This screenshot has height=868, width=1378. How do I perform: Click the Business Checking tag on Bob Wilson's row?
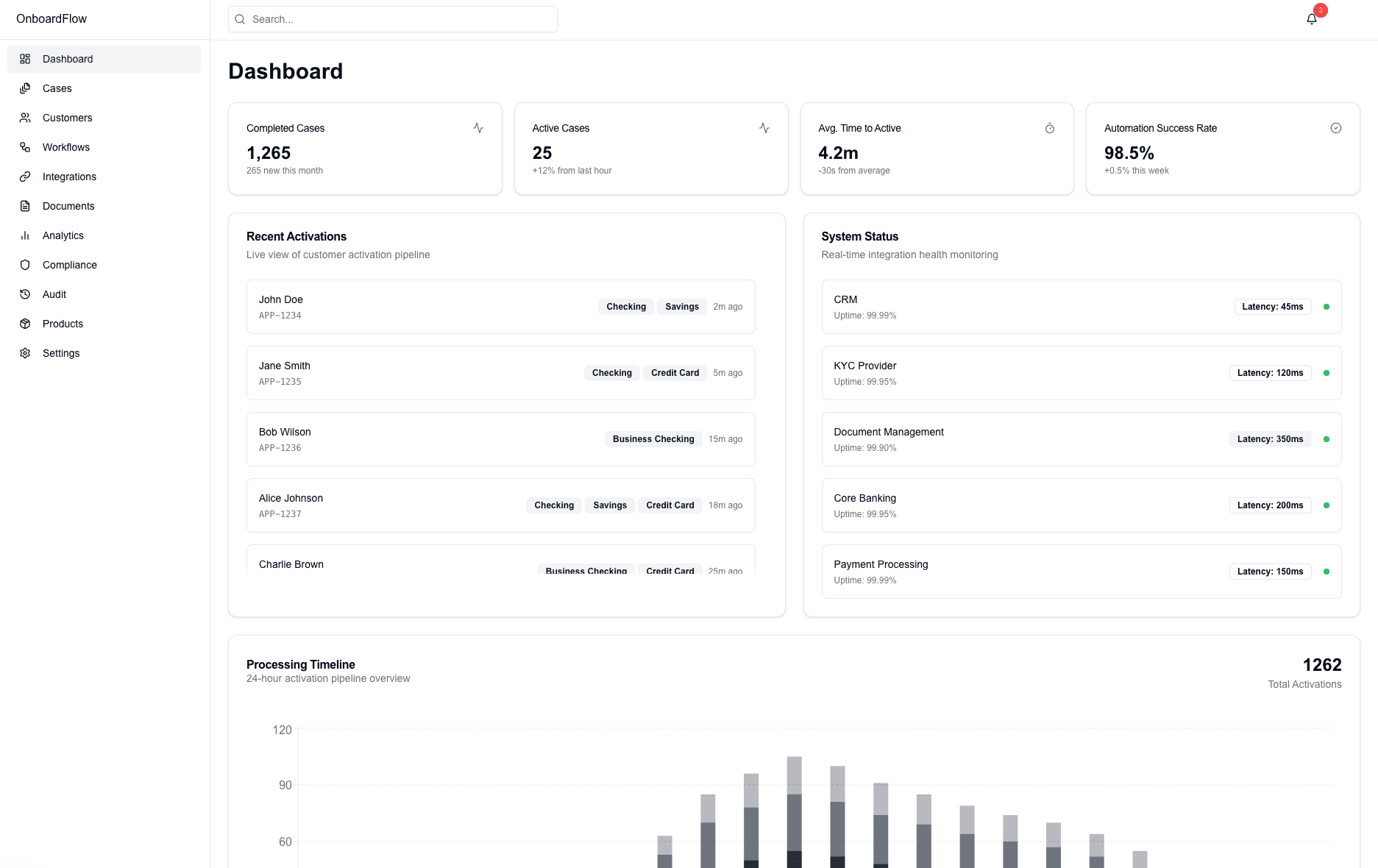pyautogui.click(x=653, y=439)
